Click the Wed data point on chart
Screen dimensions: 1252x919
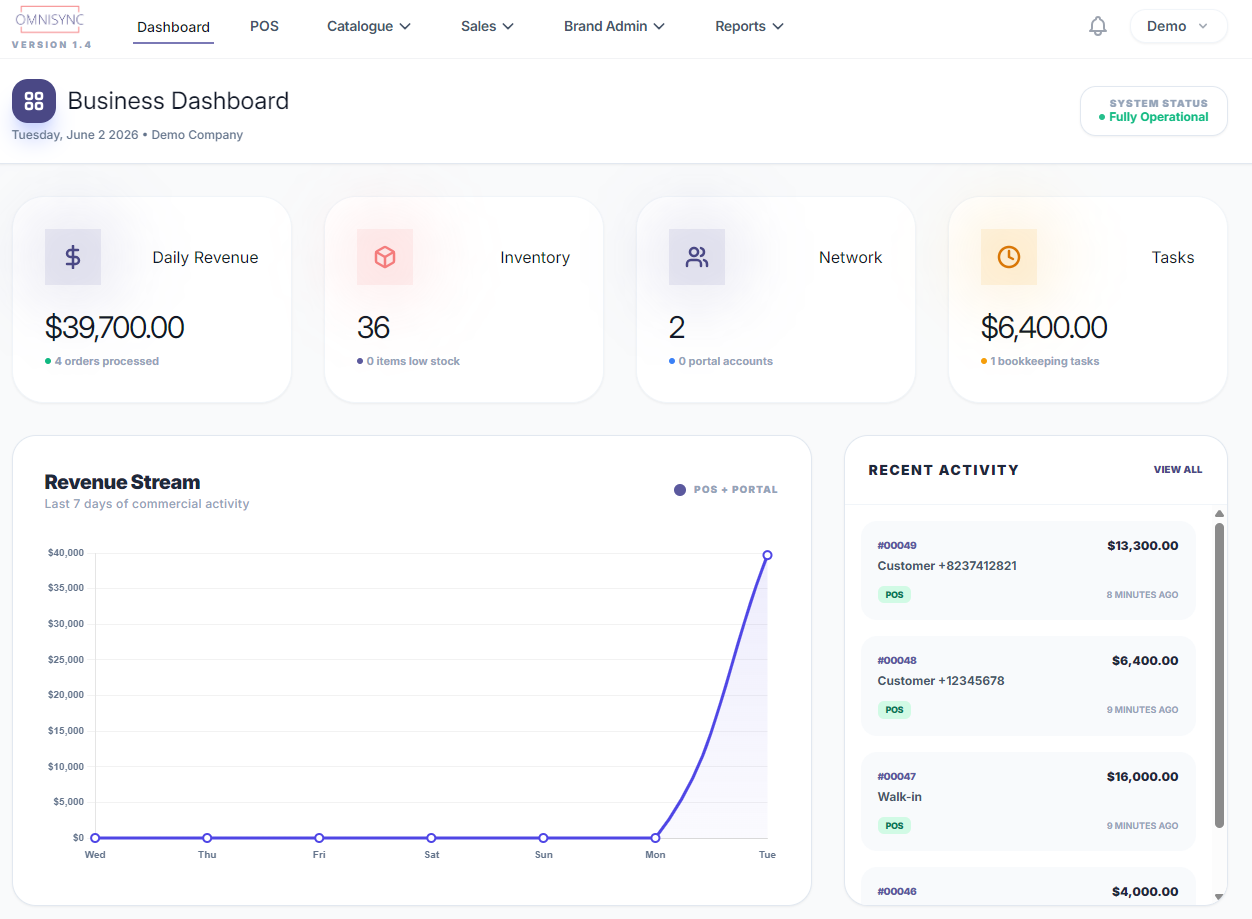(x=95, y=838)
